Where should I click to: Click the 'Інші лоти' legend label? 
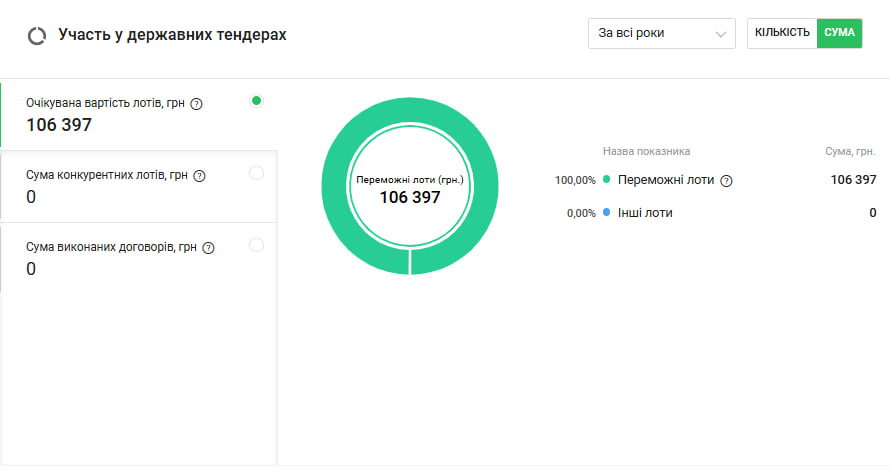[x=645, y=213]
